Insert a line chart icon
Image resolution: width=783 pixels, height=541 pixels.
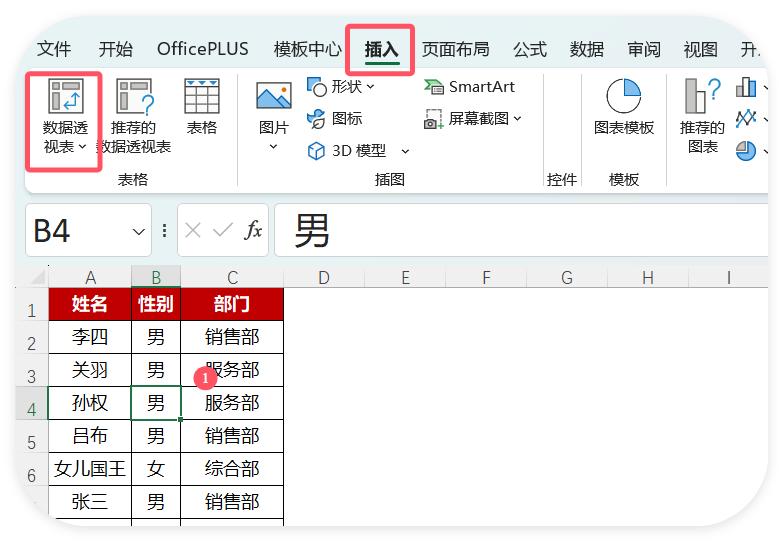(x=746, y=118)
